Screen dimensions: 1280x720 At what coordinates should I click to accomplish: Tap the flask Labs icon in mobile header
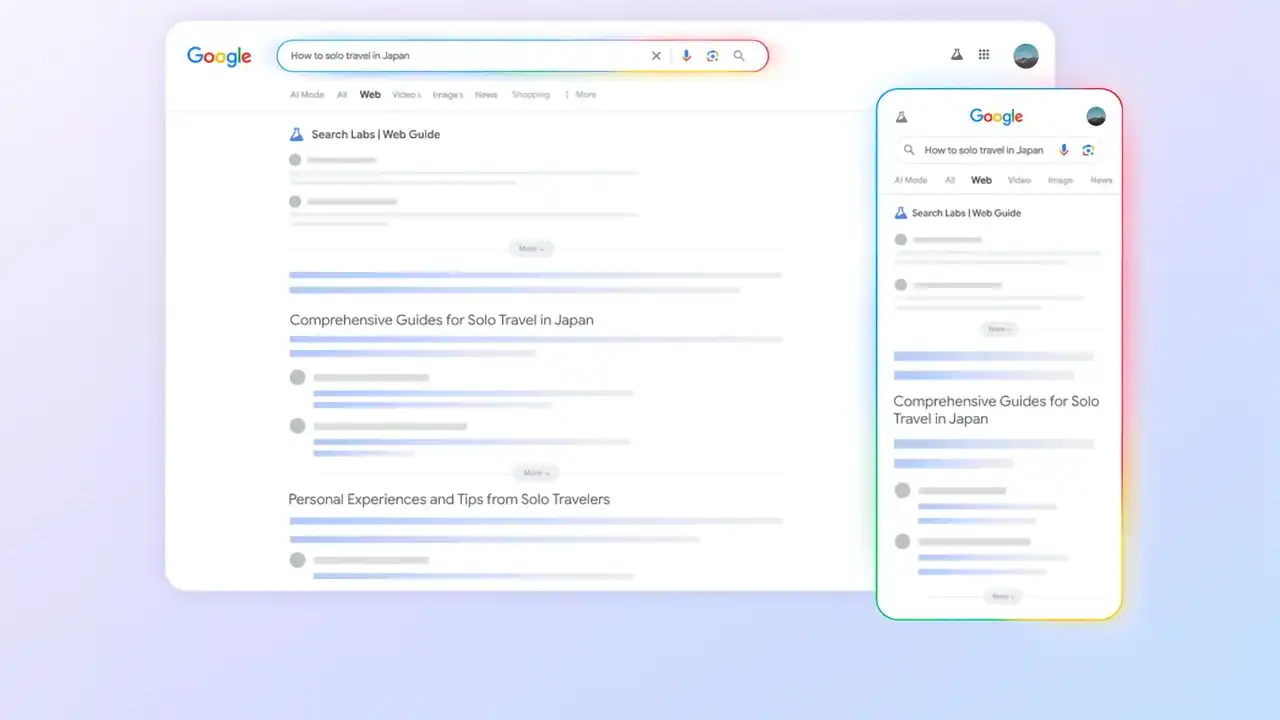point(902,117)
